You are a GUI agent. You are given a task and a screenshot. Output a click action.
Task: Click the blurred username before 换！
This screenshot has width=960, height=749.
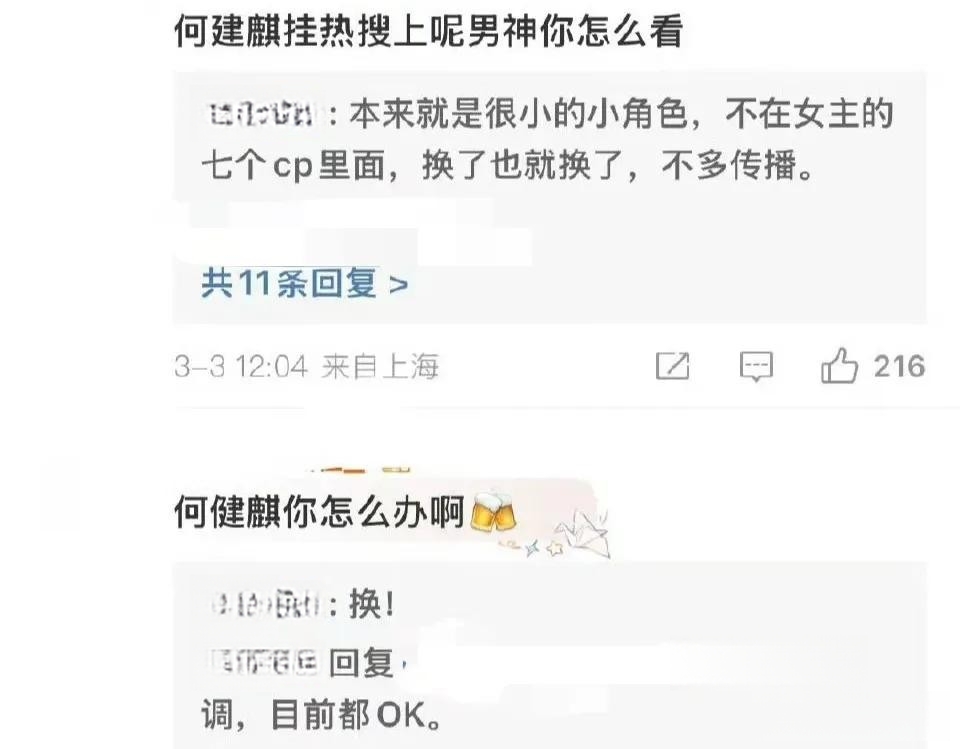pyautogui.click(x=266, y=605)
